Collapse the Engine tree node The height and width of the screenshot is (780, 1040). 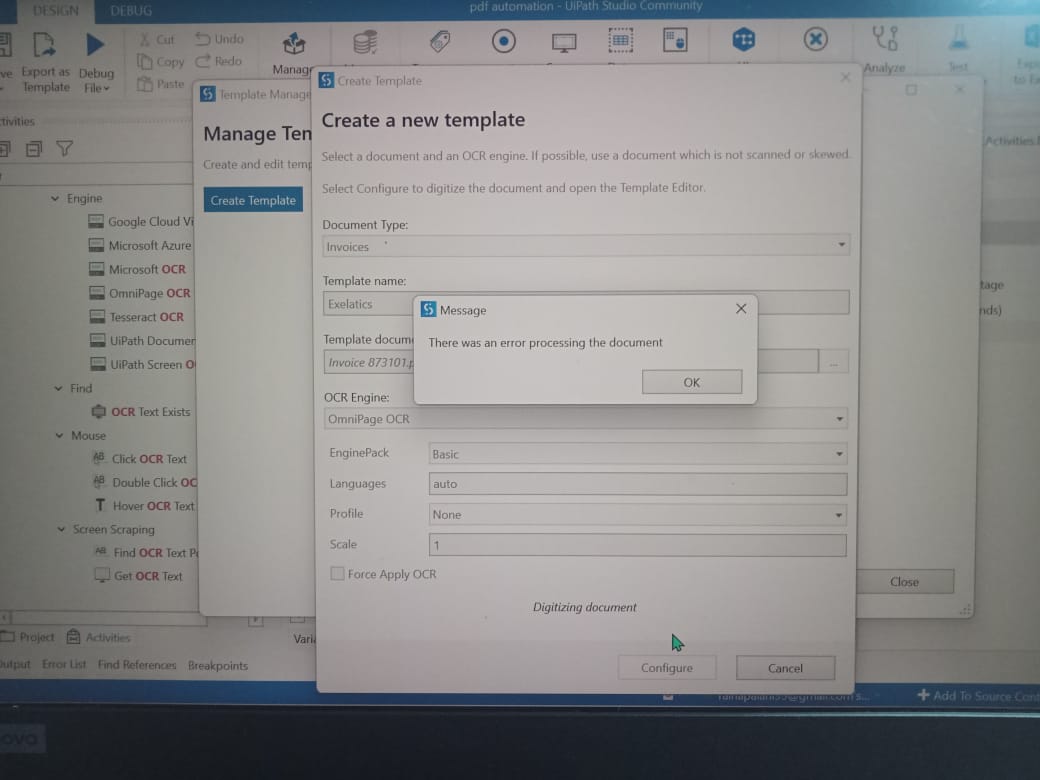coord(55,198)
